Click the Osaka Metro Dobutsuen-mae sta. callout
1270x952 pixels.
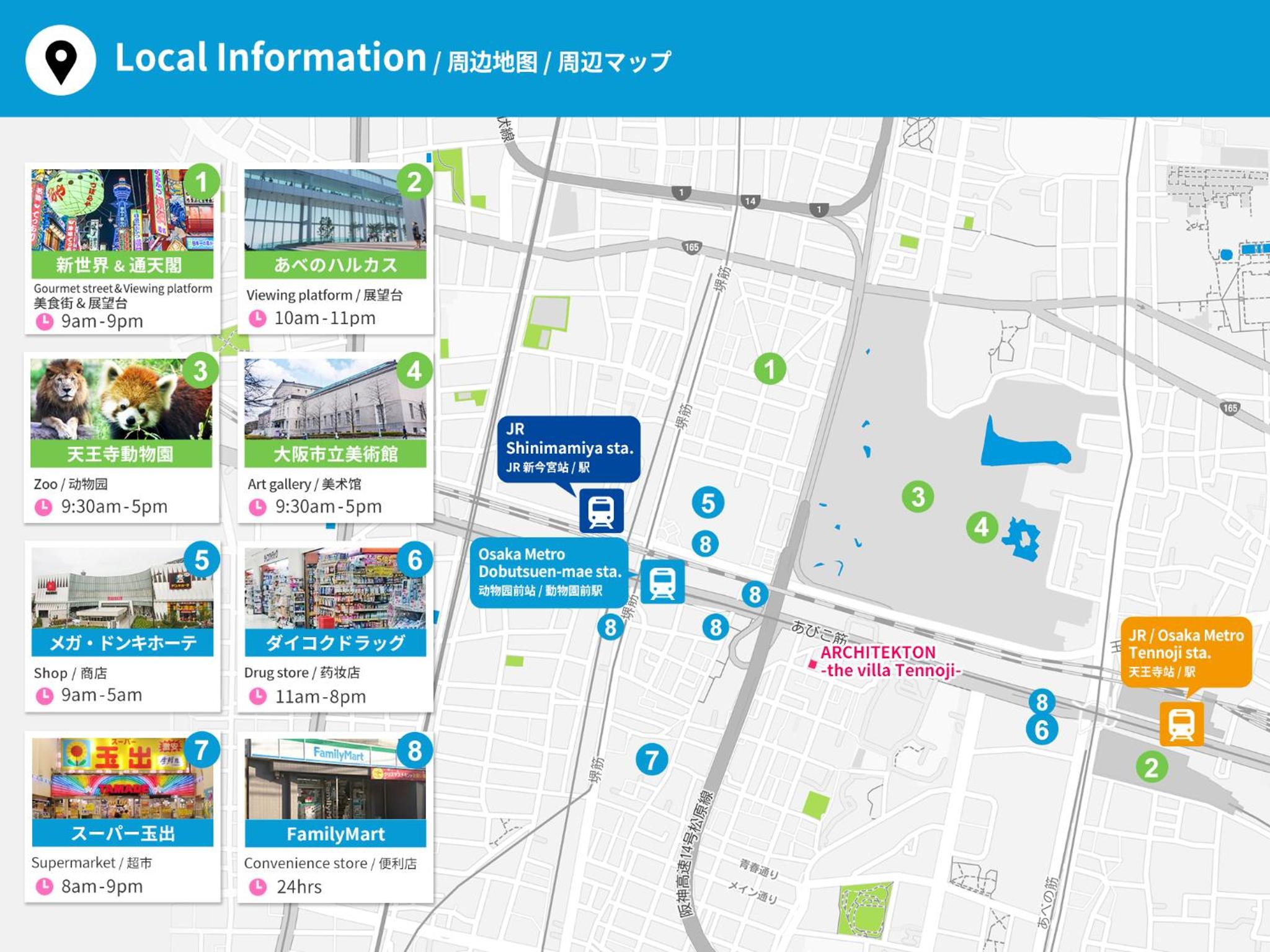[x=549, y=572]
